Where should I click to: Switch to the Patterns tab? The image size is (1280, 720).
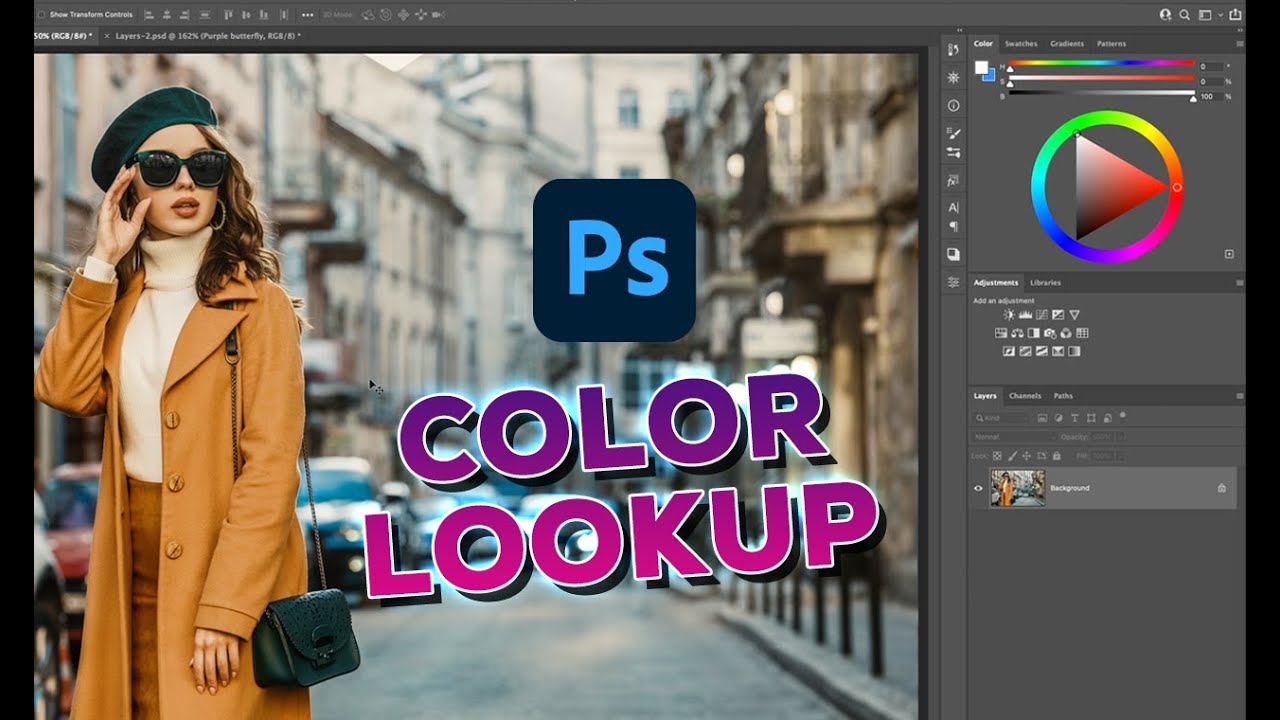(x=1111, y=44)
